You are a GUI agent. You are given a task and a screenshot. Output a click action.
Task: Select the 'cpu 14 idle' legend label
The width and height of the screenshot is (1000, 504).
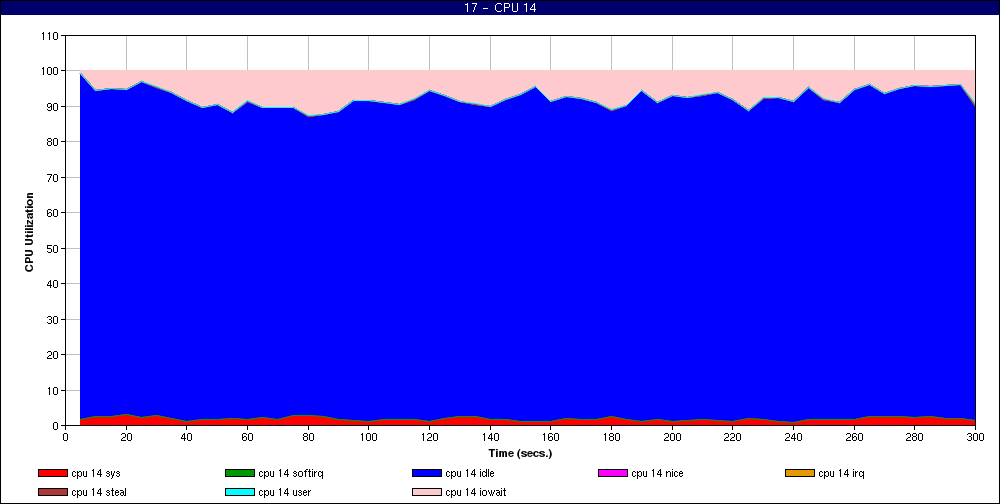coord(470,473)
